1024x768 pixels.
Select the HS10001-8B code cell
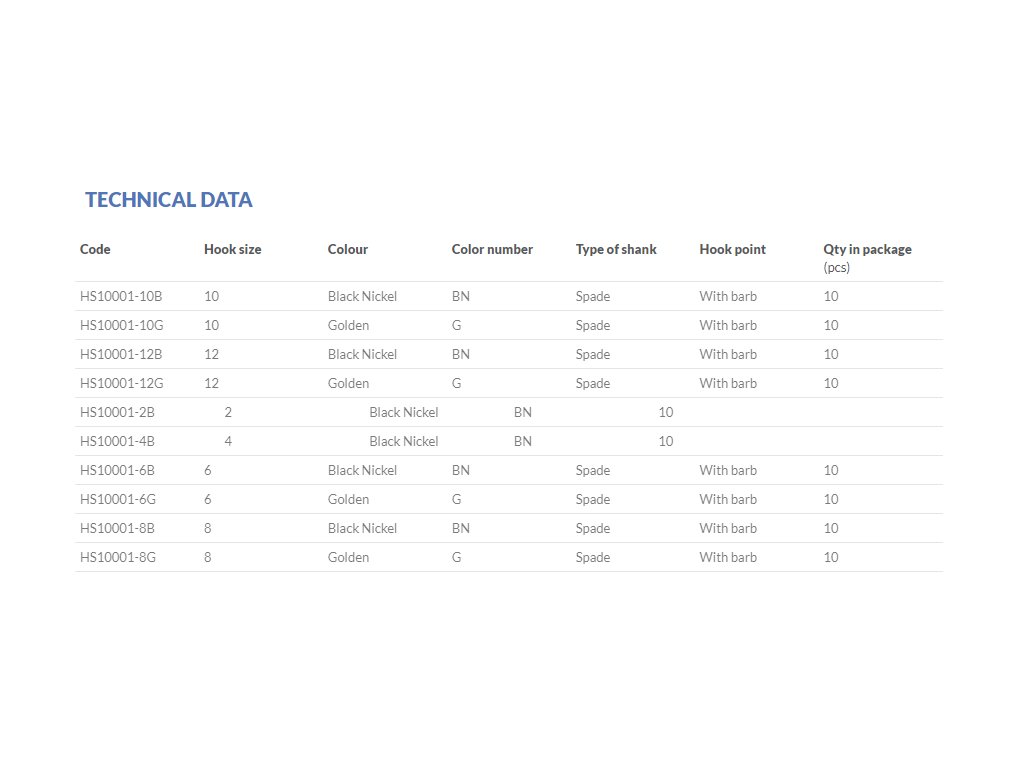(x=118, y=528)
